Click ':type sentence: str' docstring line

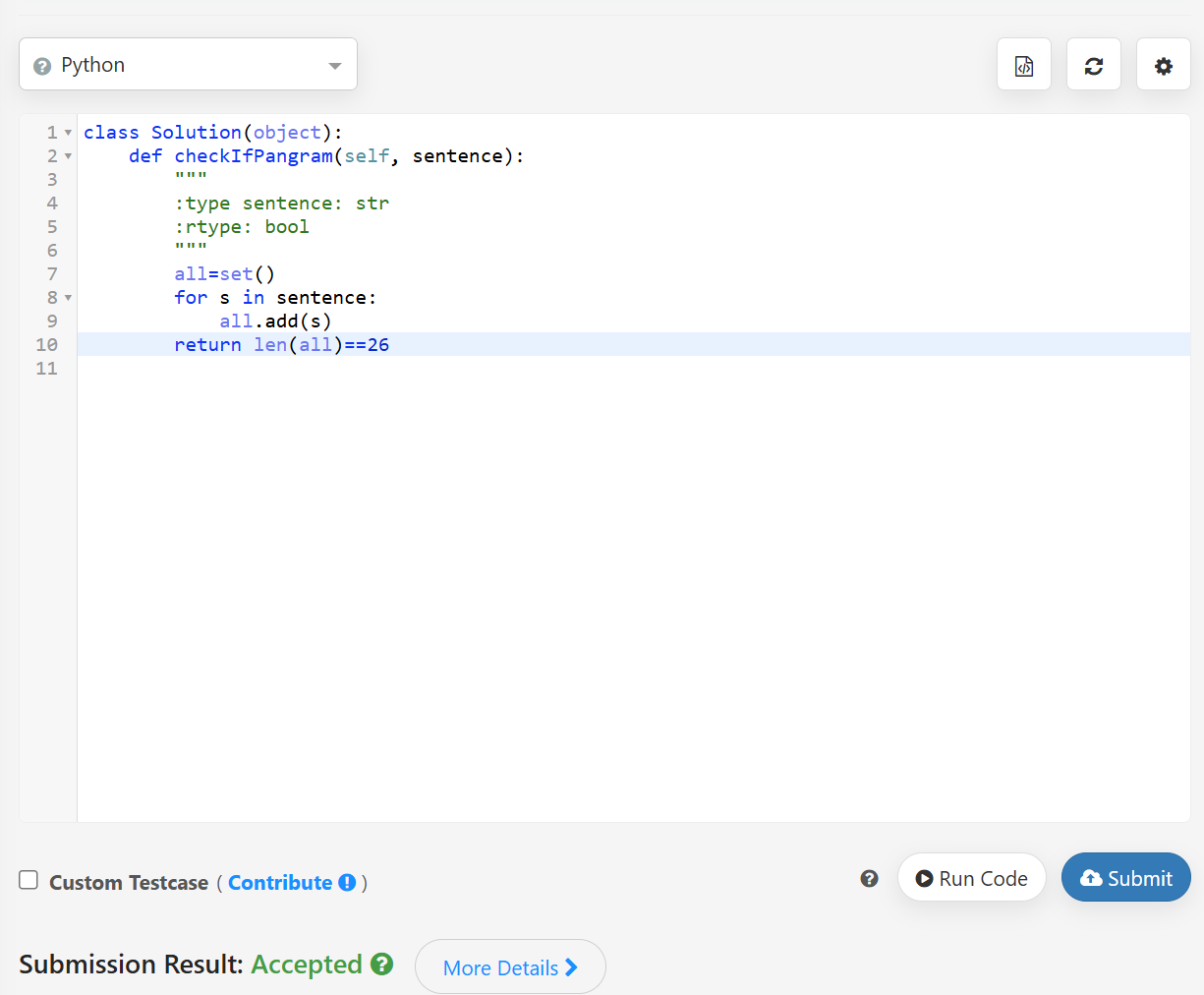[x=282, y=204]
